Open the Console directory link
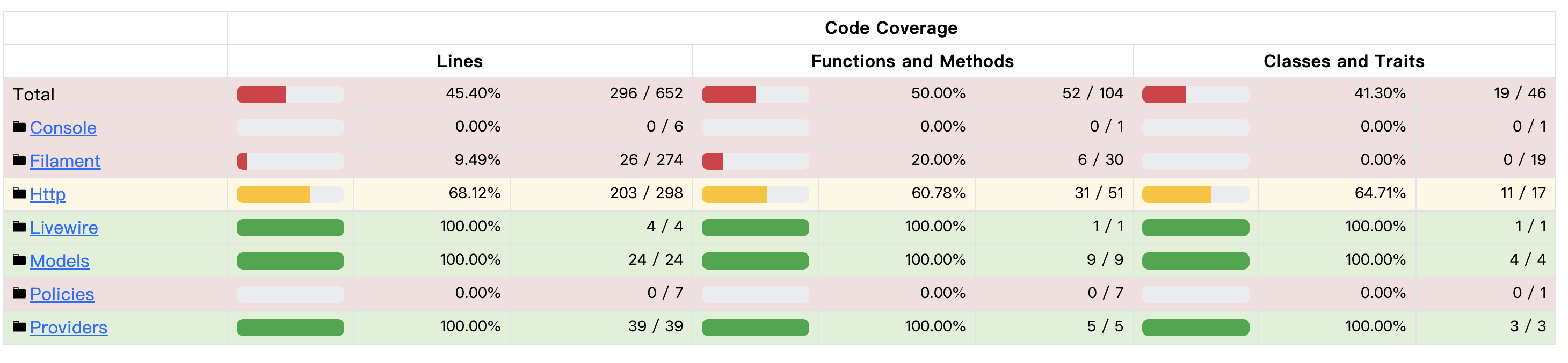 (x=63, y=128)
